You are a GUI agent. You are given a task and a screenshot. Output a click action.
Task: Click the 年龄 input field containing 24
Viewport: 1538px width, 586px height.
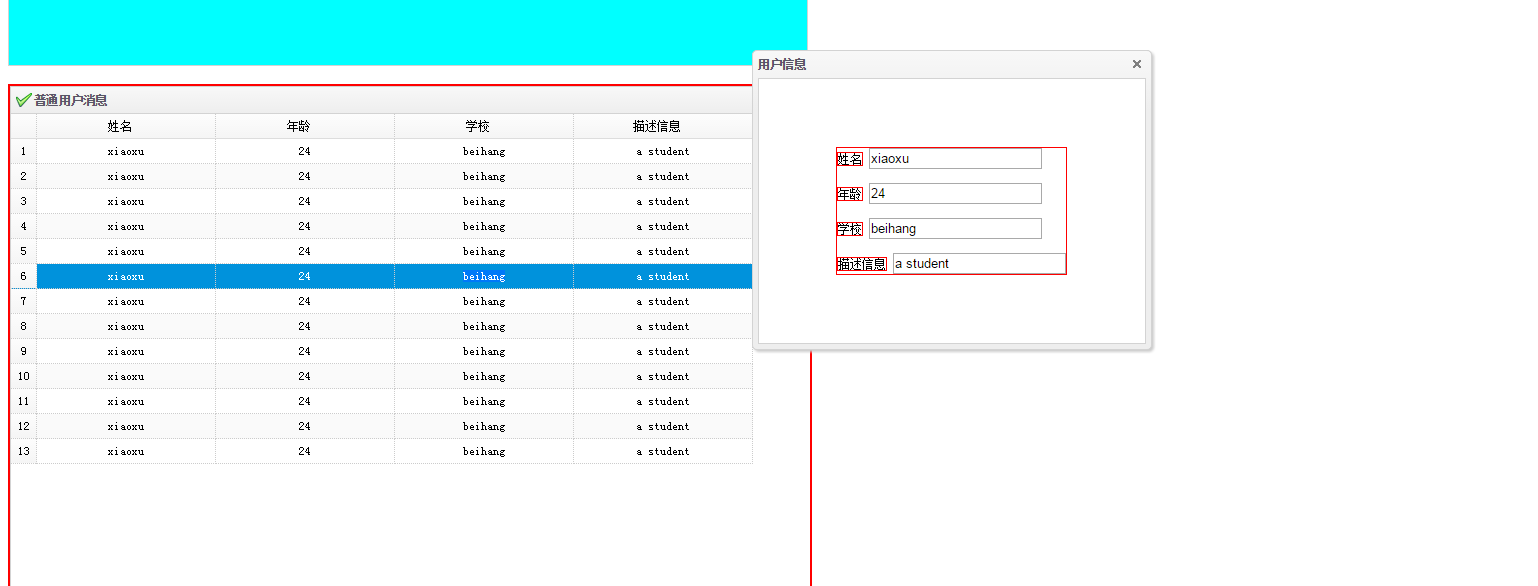pos(955,193)
